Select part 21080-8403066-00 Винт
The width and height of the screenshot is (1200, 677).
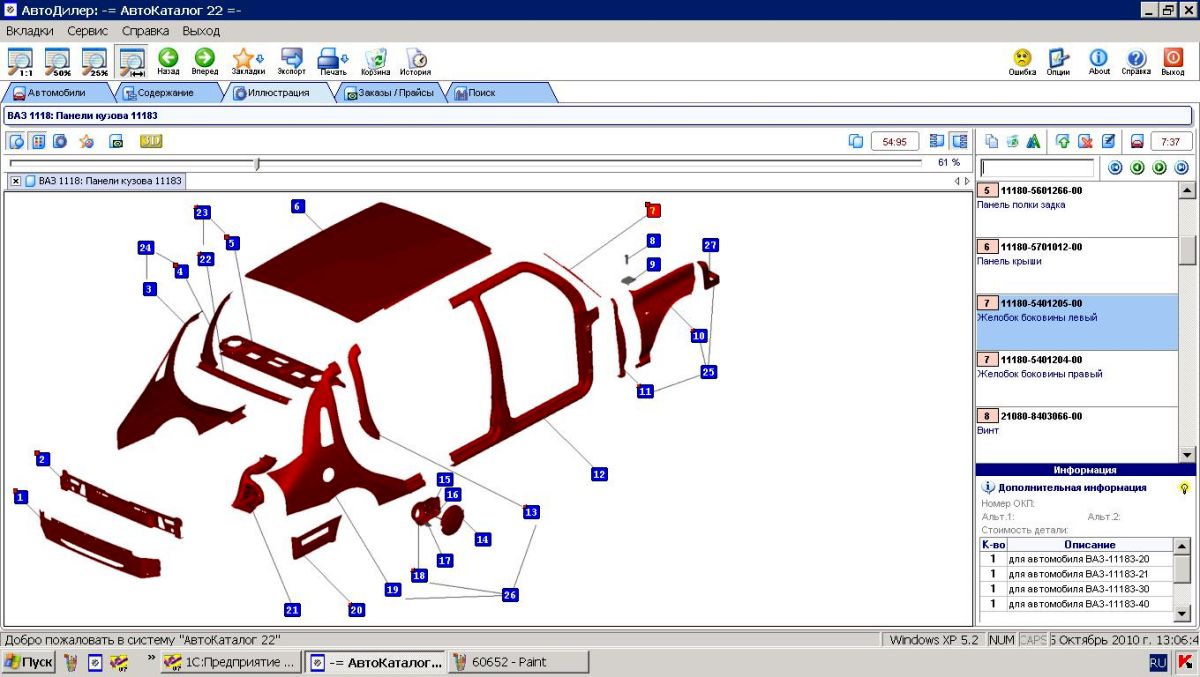1076,433
